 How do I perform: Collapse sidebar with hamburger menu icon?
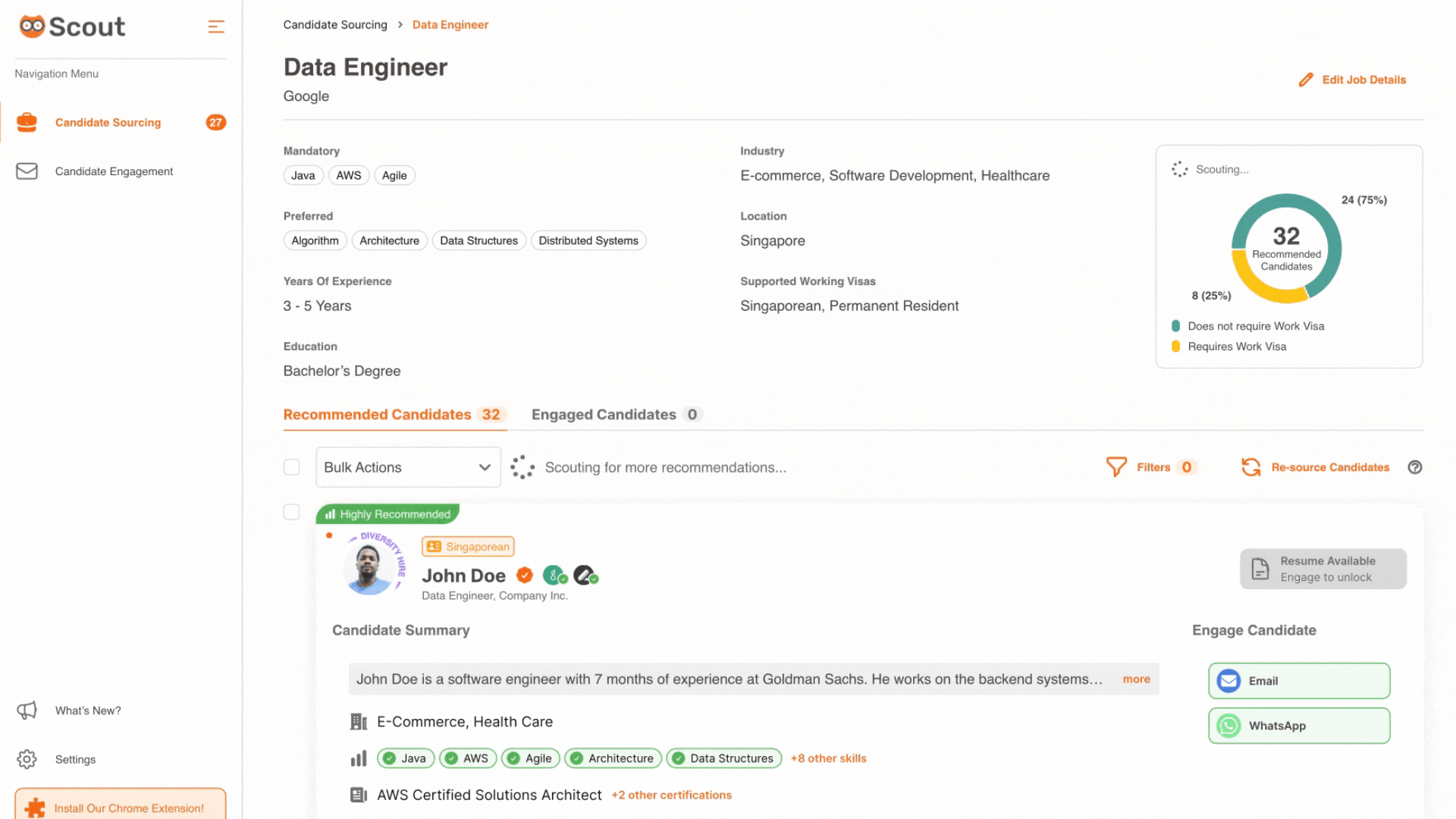(x=216, y=27)
